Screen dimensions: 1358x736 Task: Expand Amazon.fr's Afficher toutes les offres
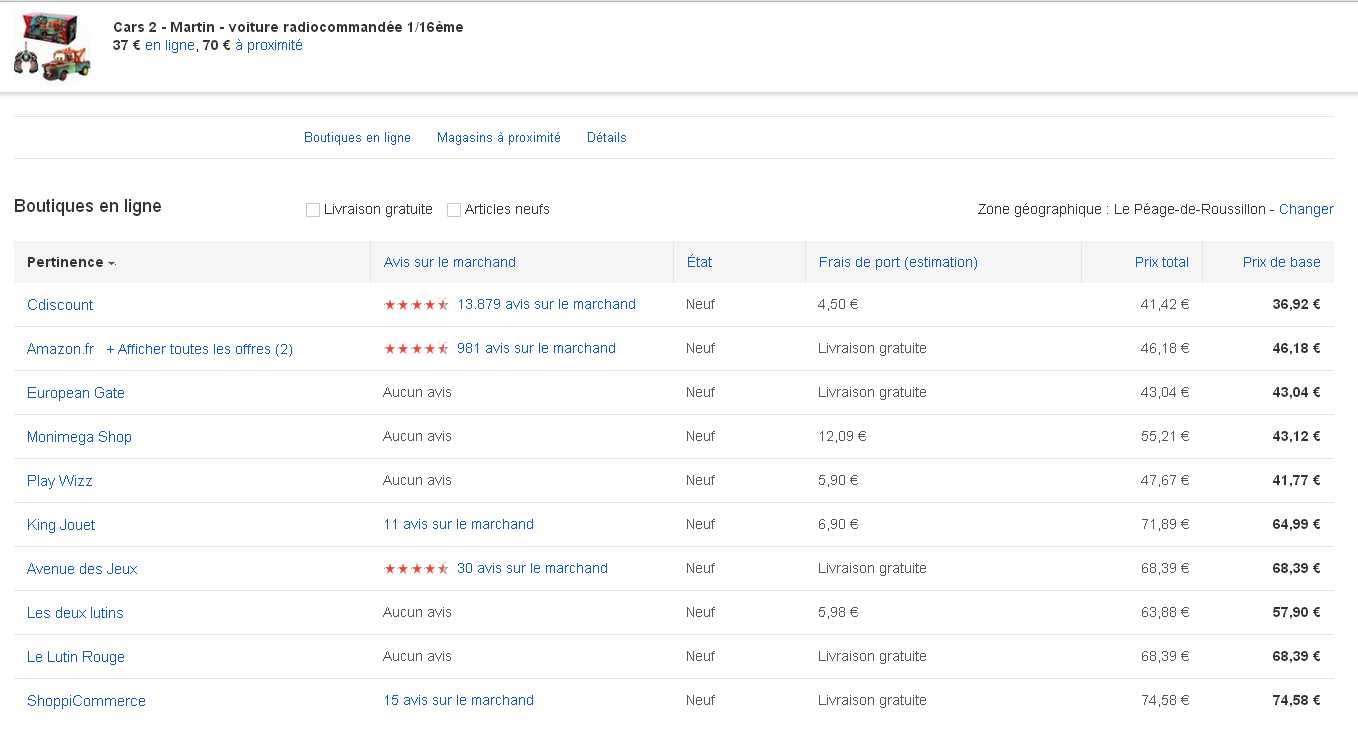coord(199,349)
